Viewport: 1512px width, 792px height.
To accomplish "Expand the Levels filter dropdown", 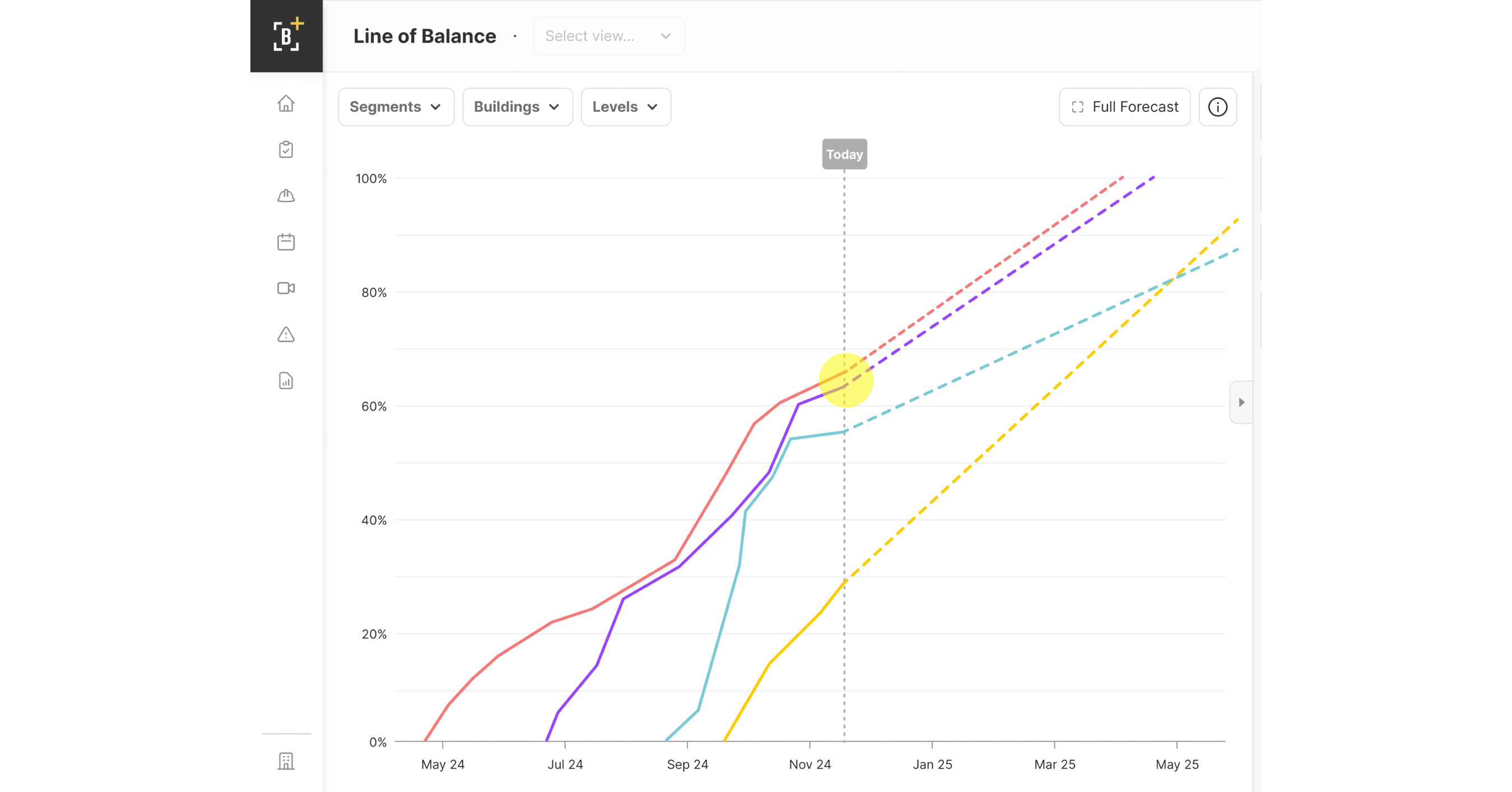I will click(x=625, y=107).
